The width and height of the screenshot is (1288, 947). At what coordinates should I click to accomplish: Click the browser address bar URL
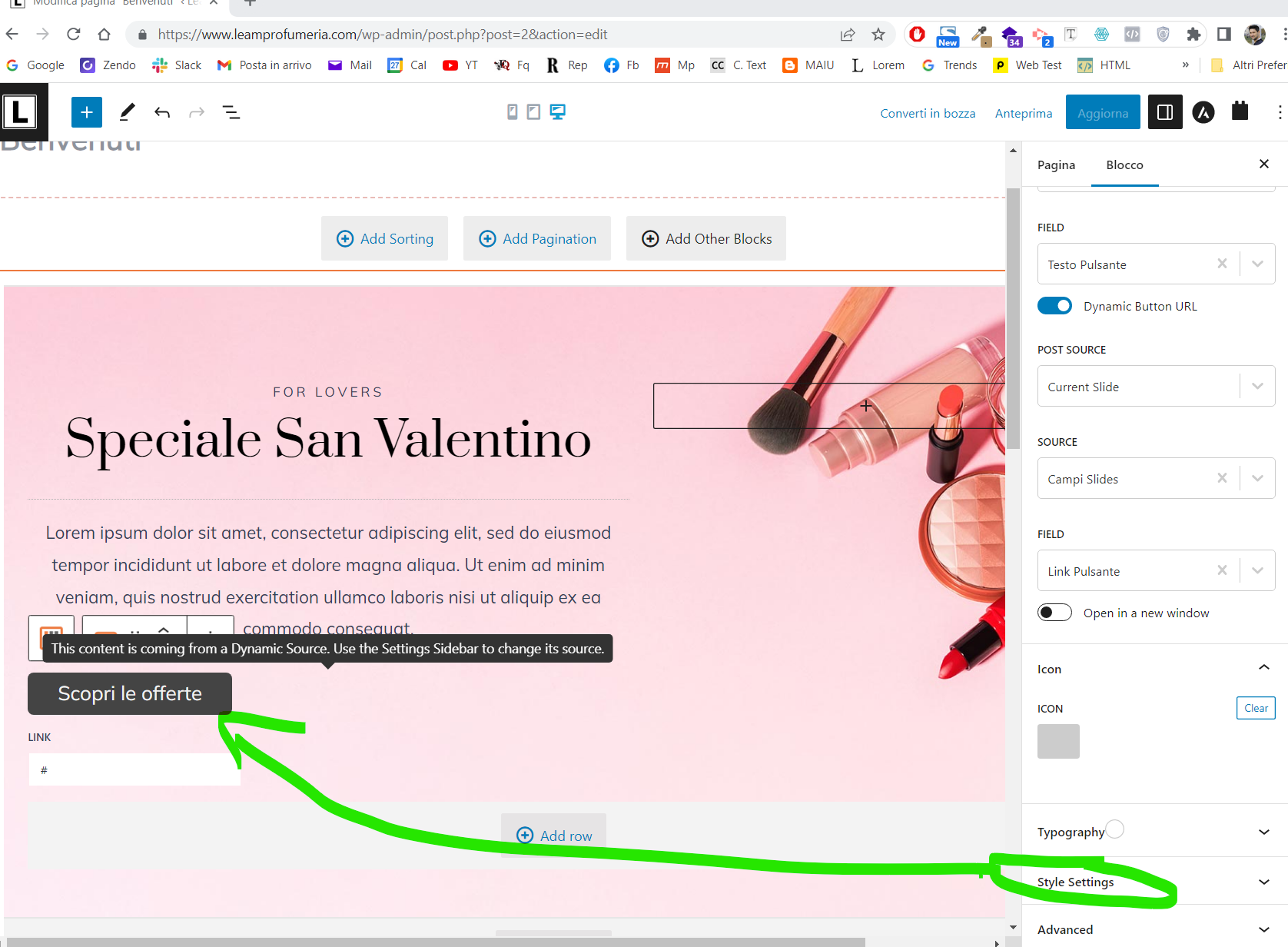pyautogui.click(x=382, y=34)
